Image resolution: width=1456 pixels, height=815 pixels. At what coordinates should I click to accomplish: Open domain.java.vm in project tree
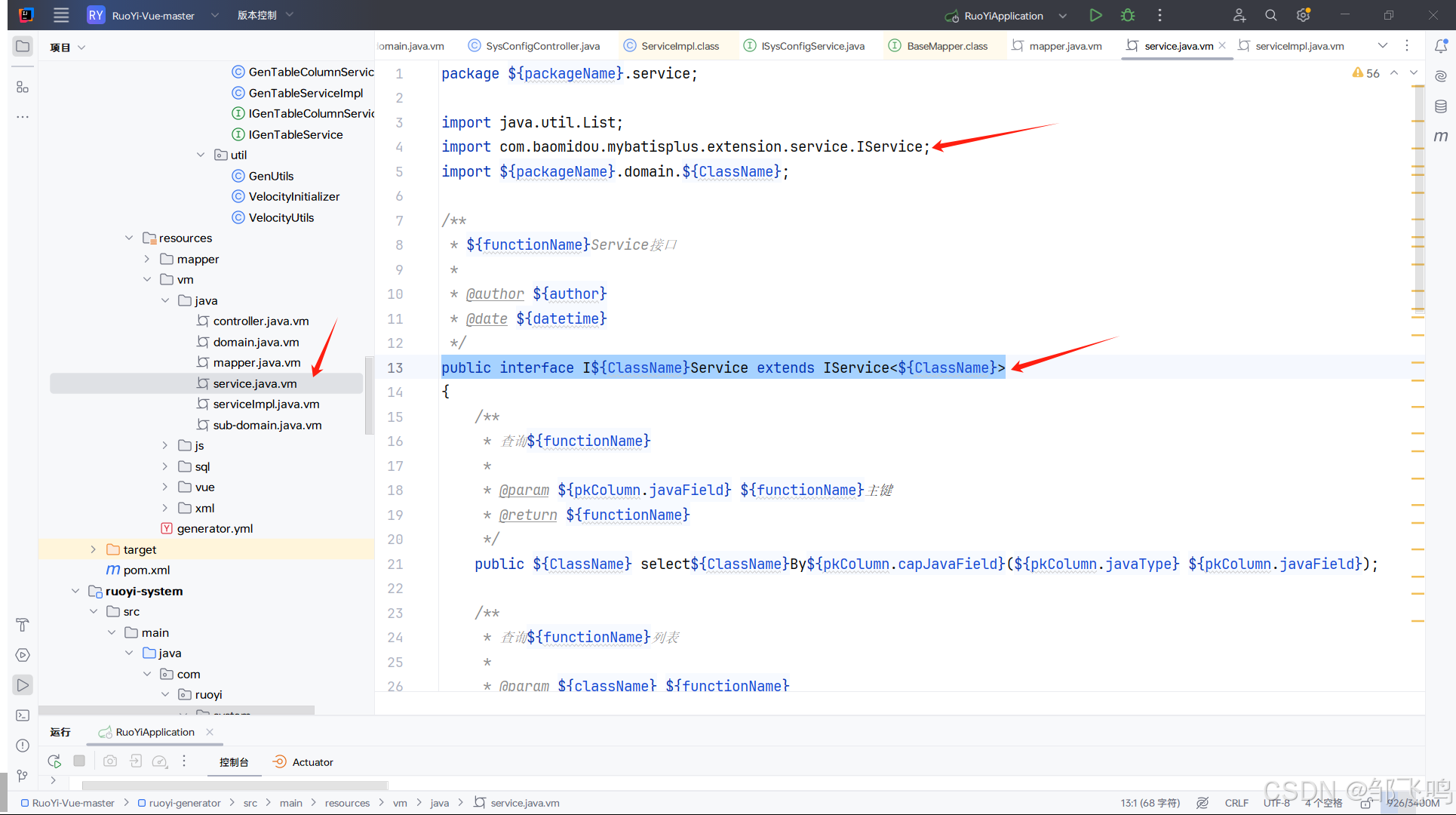pos(247,342)
